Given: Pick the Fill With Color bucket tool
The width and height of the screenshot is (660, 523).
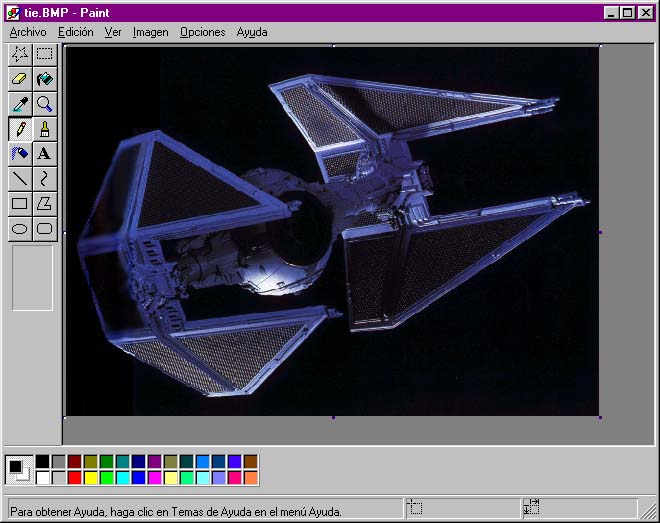Looking at the screenshot, I should coord(45,79).
